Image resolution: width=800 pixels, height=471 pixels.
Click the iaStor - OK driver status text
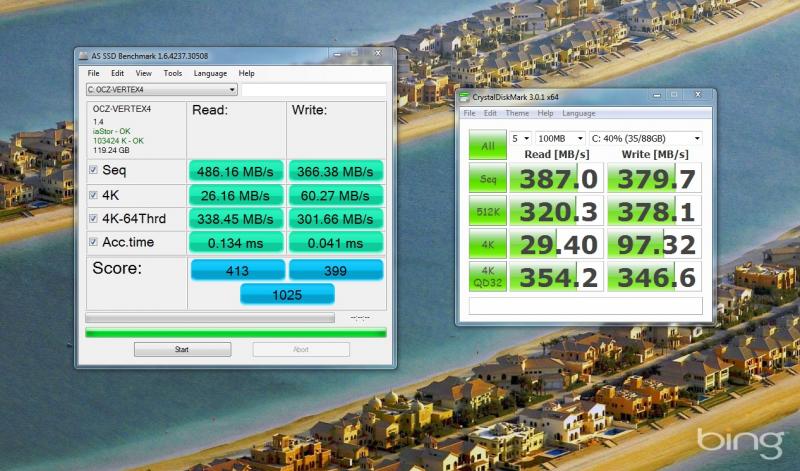tap(112, 131)
